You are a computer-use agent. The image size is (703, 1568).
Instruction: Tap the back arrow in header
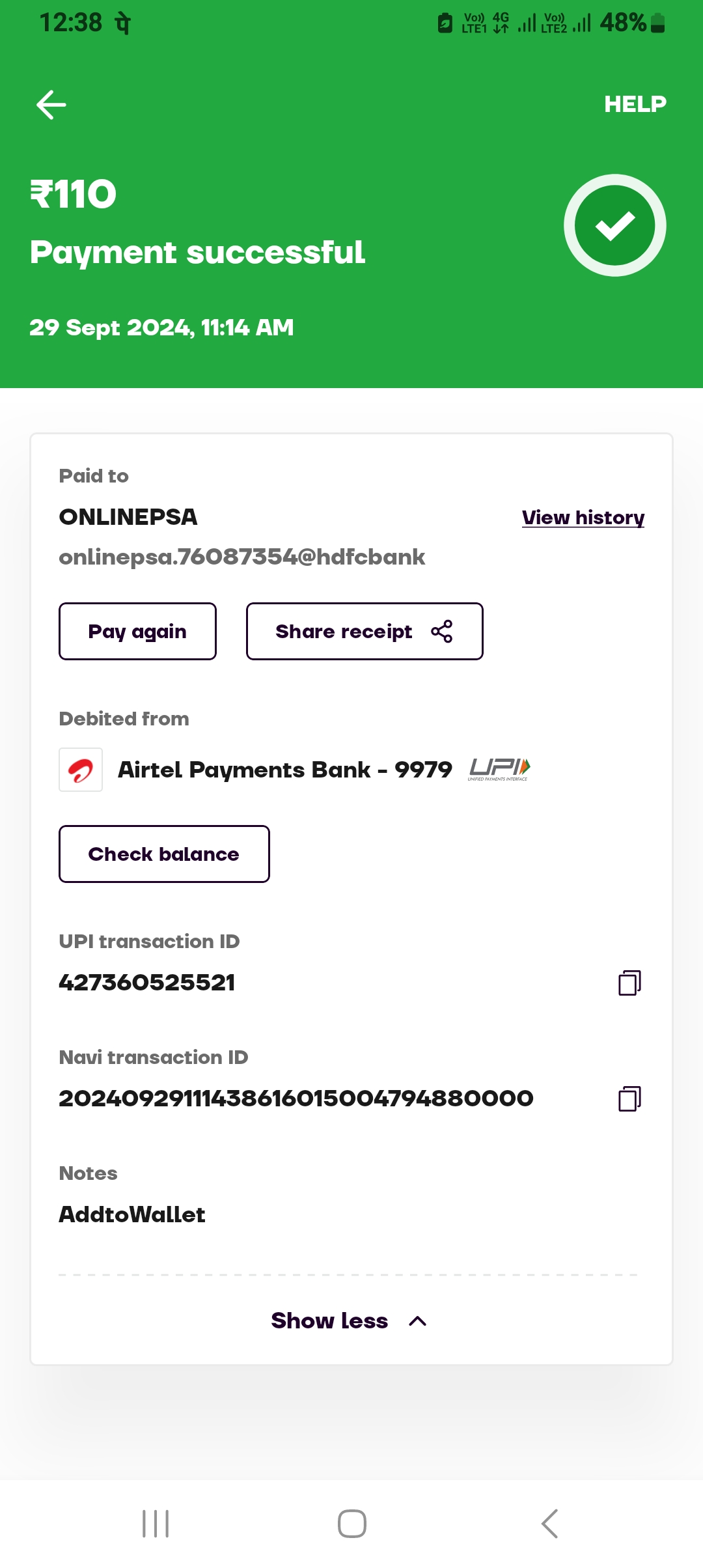pyautogui.click(x=51, y=105)
